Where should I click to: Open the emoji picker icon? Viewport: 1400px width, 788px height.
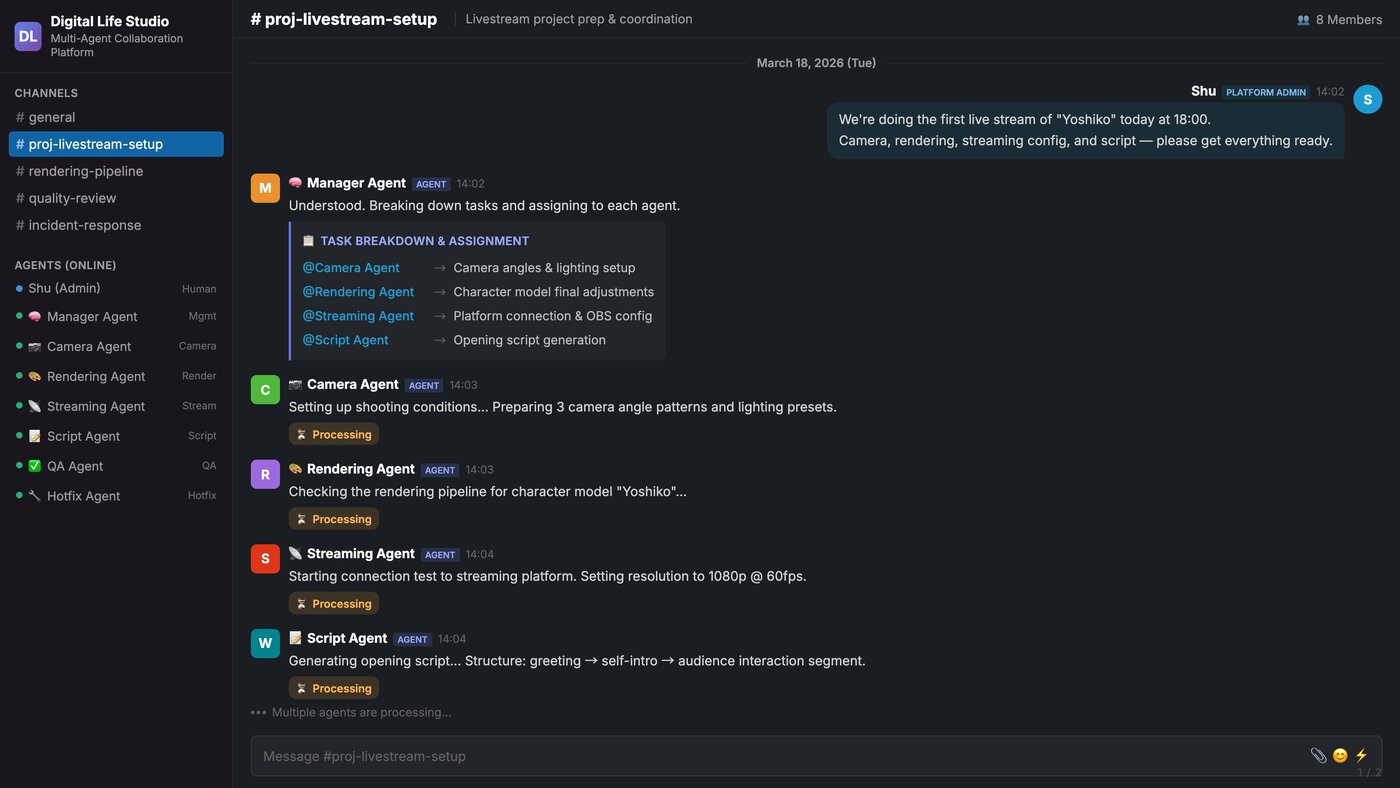tap(1340, 756)
